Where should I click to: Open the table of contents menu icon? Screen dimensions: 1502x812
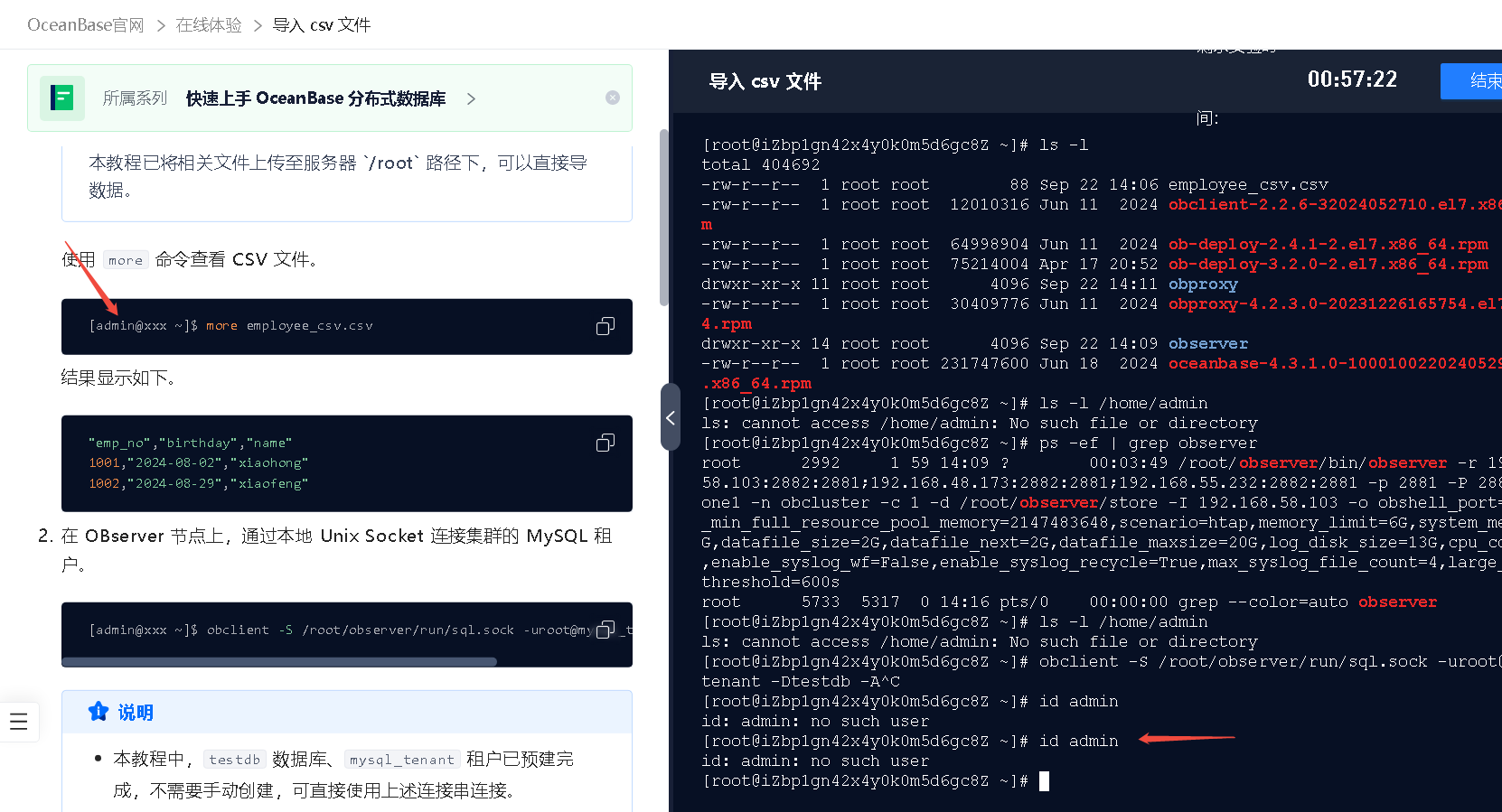[x=19, y=722]
